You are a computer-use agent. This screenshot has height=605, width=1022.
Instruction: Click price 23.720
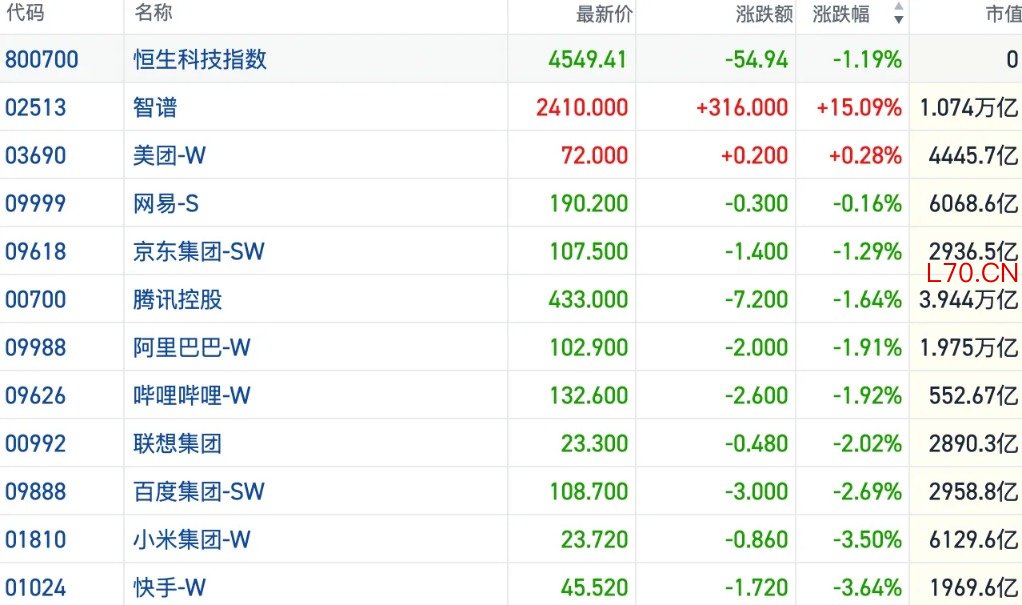pyautogui.click(x=594, y=540)
